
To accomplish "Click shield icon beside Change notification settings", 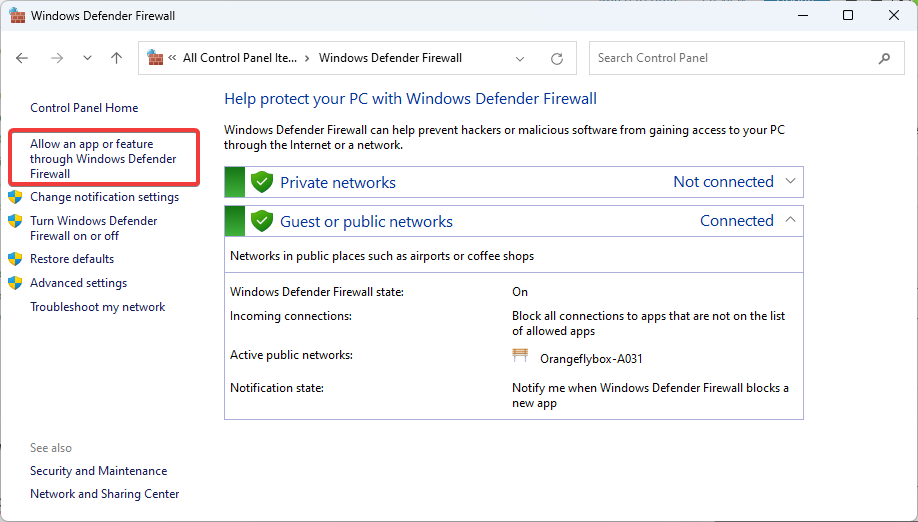I will (x=15, y=197).
